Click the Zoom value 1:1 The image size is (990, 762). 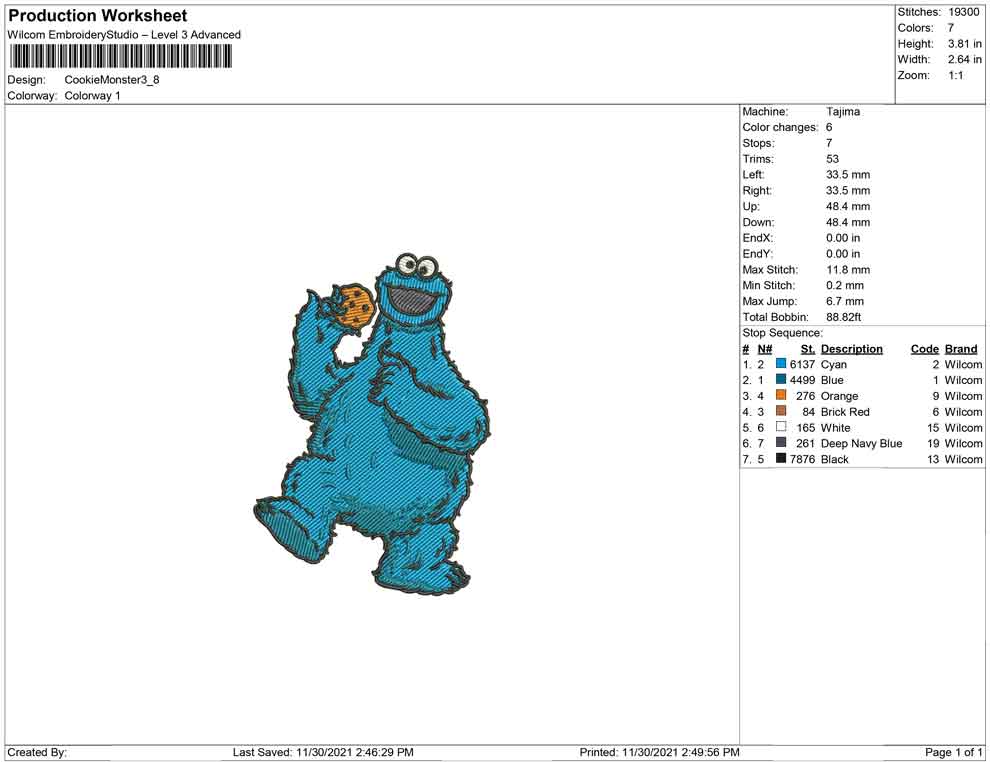[x=956, y=75]
